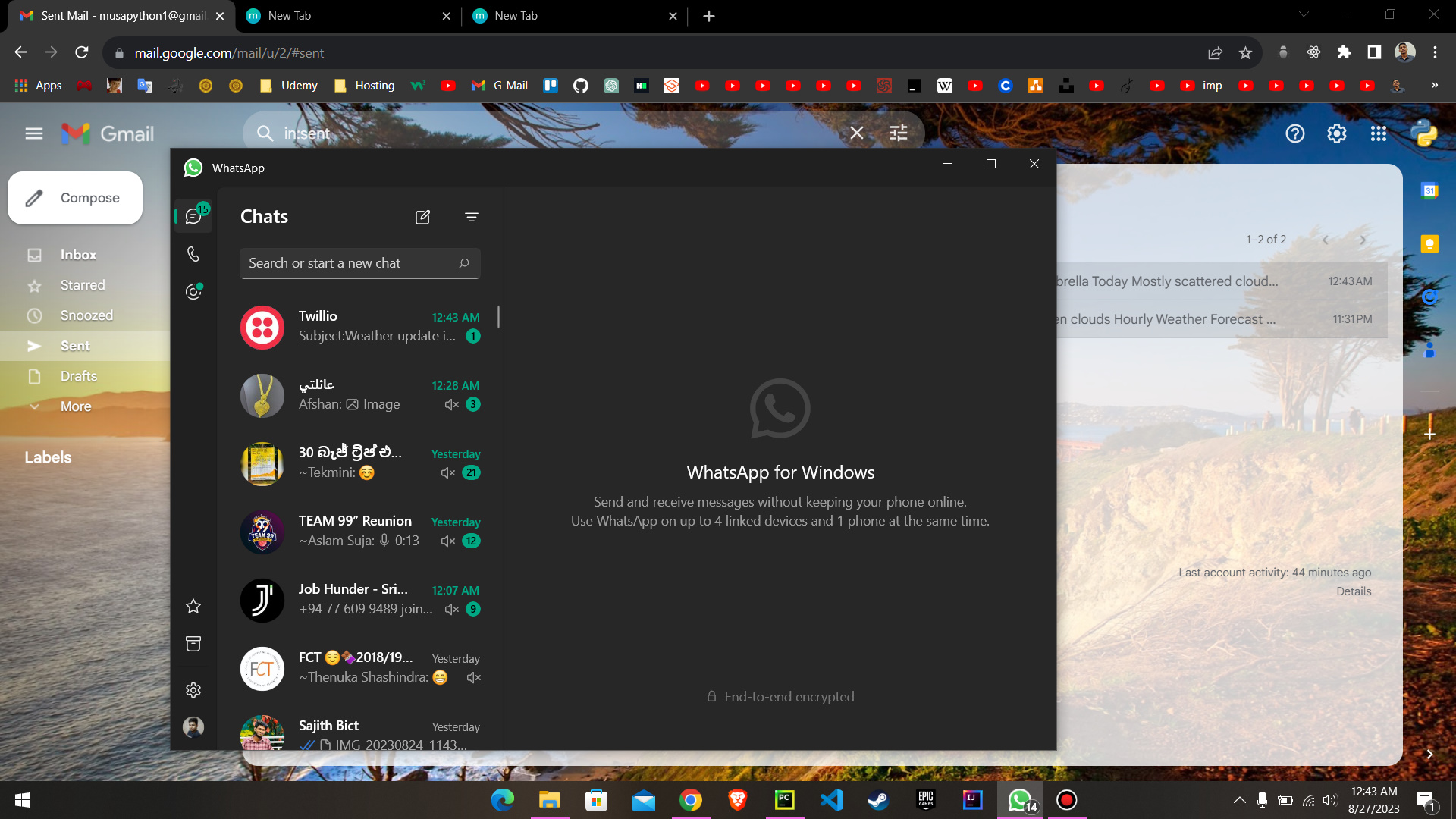This screenshot has height=819, width=1456.
Task: Open the Drafts folder in Gmail
Action: [x=78, y=375]
